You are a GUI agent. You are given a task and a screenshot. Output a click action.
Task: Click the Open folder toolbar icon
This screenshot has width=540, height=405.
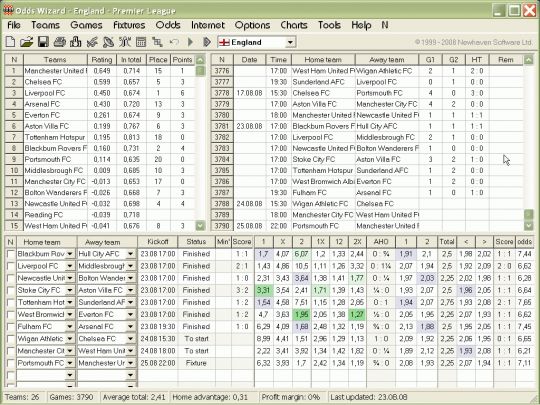pos(27,42)
